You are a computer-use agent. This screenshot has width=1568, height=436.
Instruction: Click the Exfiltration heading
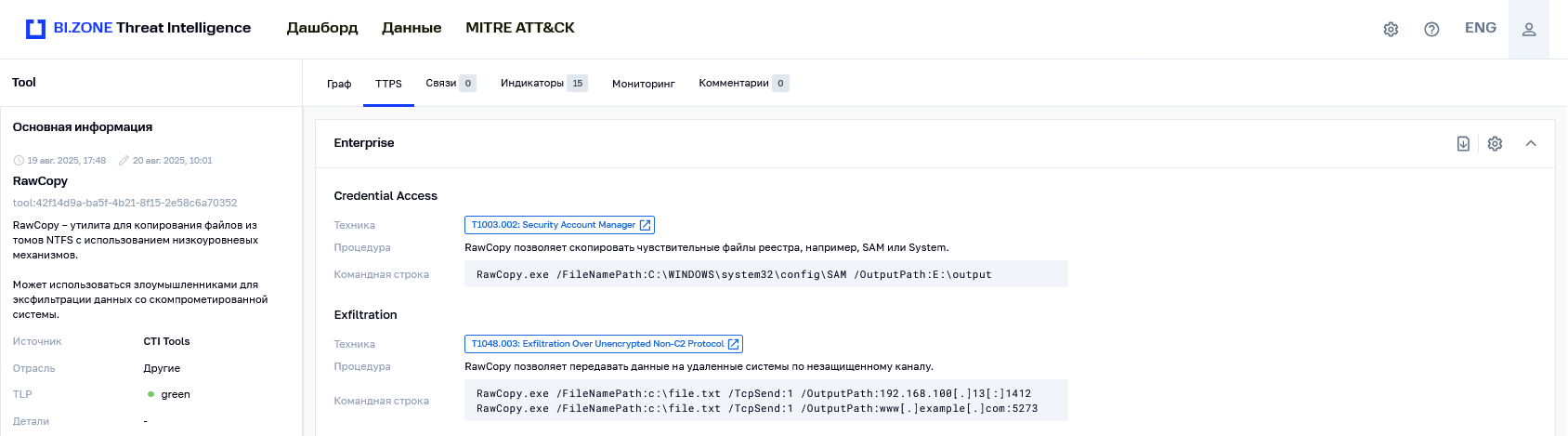point(365,315)
